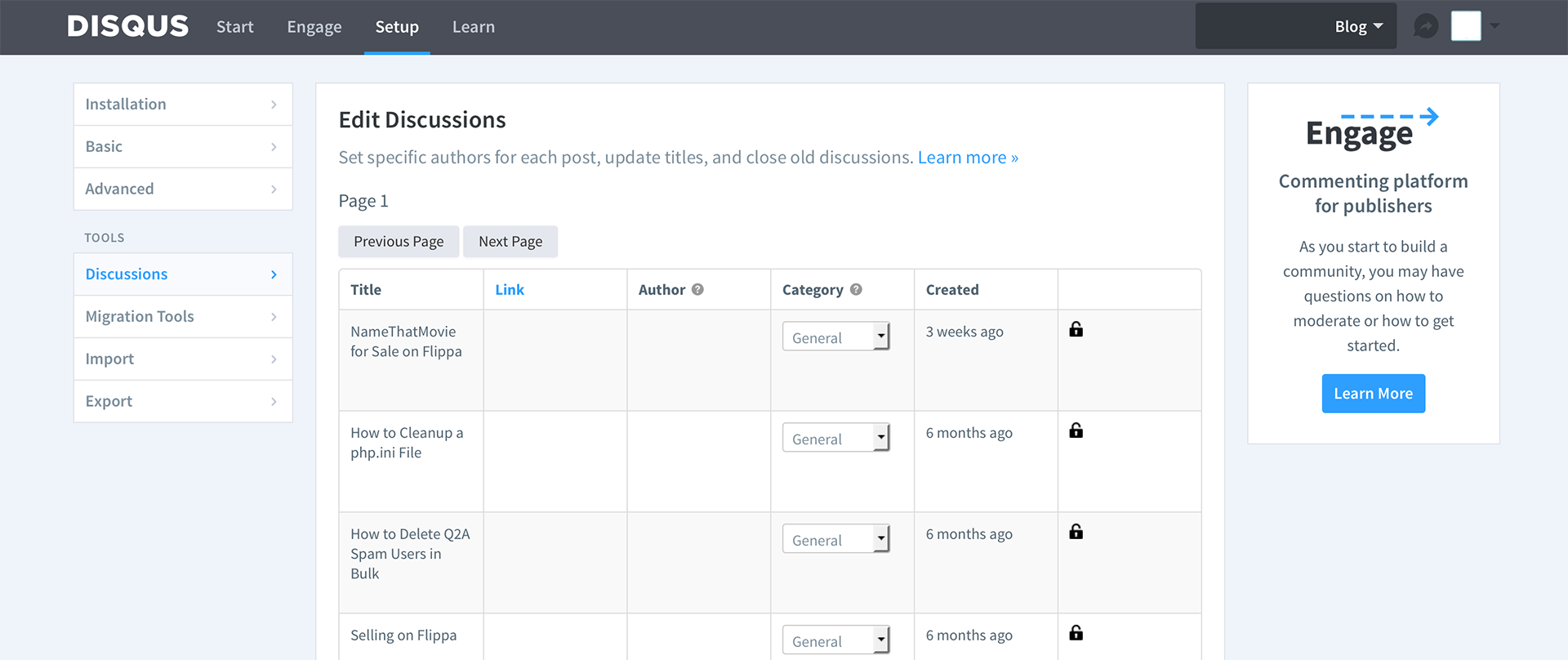Viewport: 1568px width, 660px height.
Task: Open Category dropdown for NameThatMovie row
Action: pos(835,337)
